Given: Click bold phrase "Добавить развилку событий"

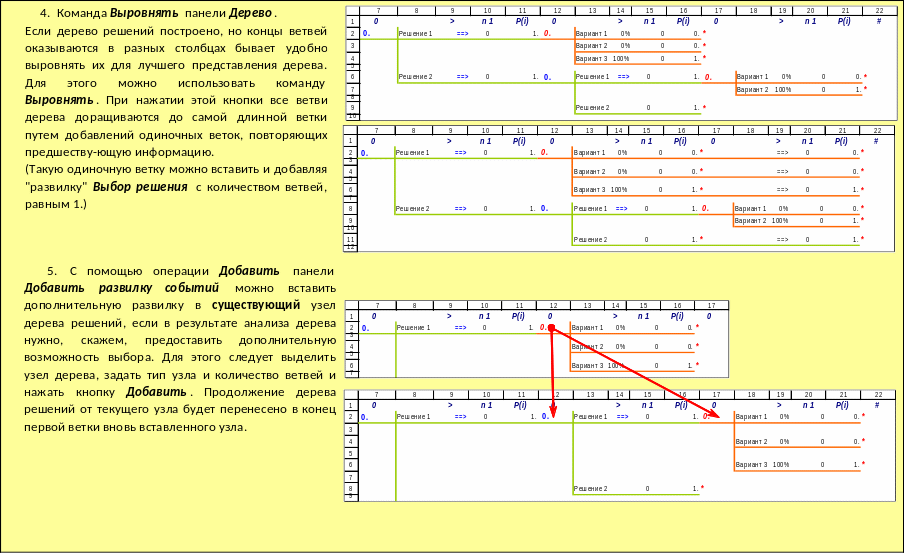Looking at the screenshot, I should coord(122,288).
